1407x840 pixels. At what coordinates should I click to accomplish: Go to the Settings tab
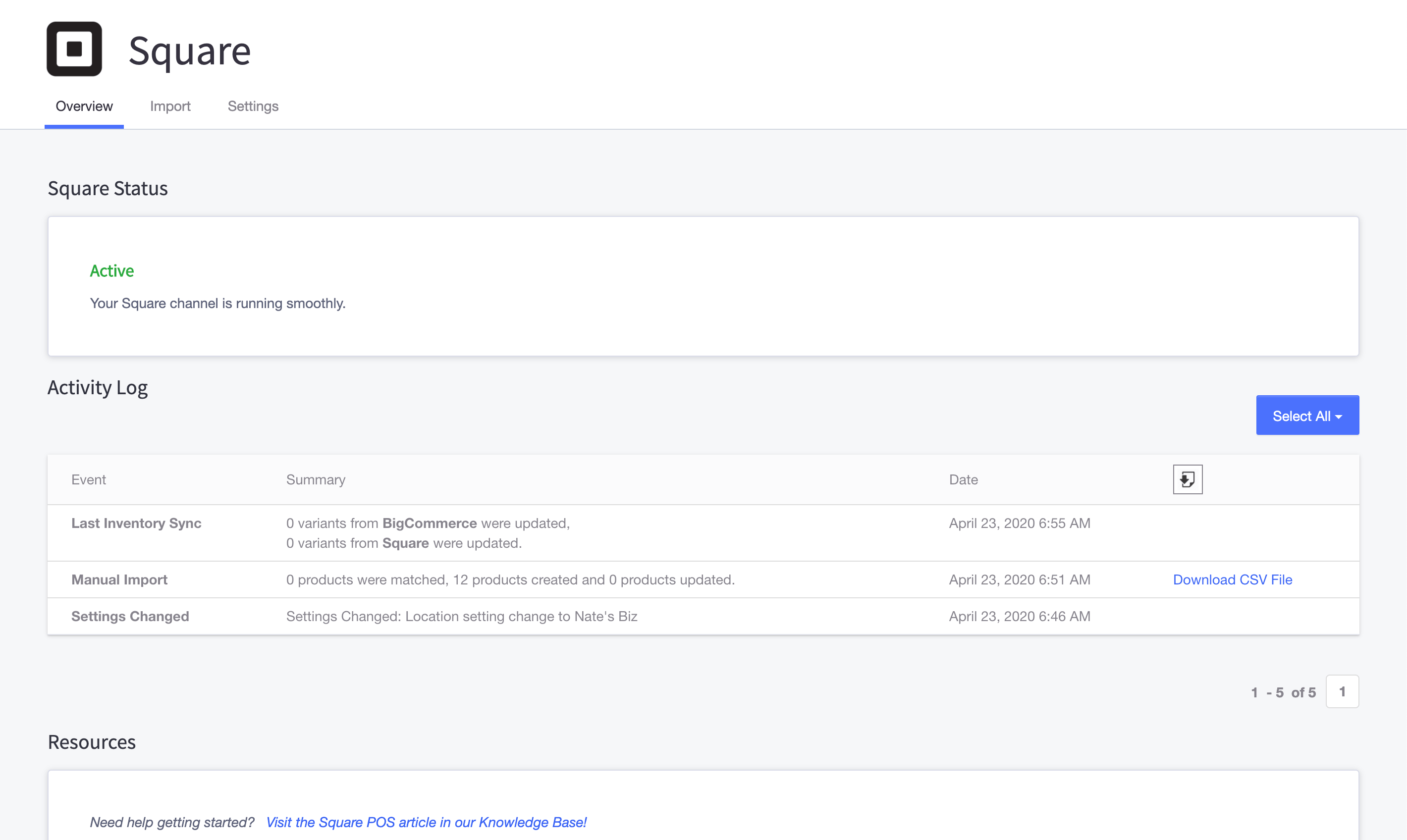click(253, 106)
